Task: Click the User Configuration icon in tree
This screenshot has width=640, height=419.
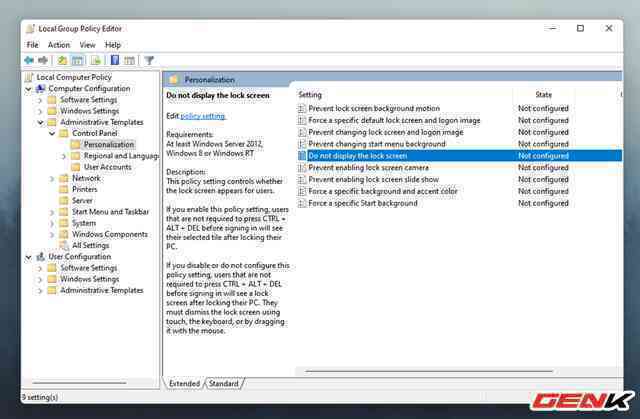Action: [x=40, y=257]
